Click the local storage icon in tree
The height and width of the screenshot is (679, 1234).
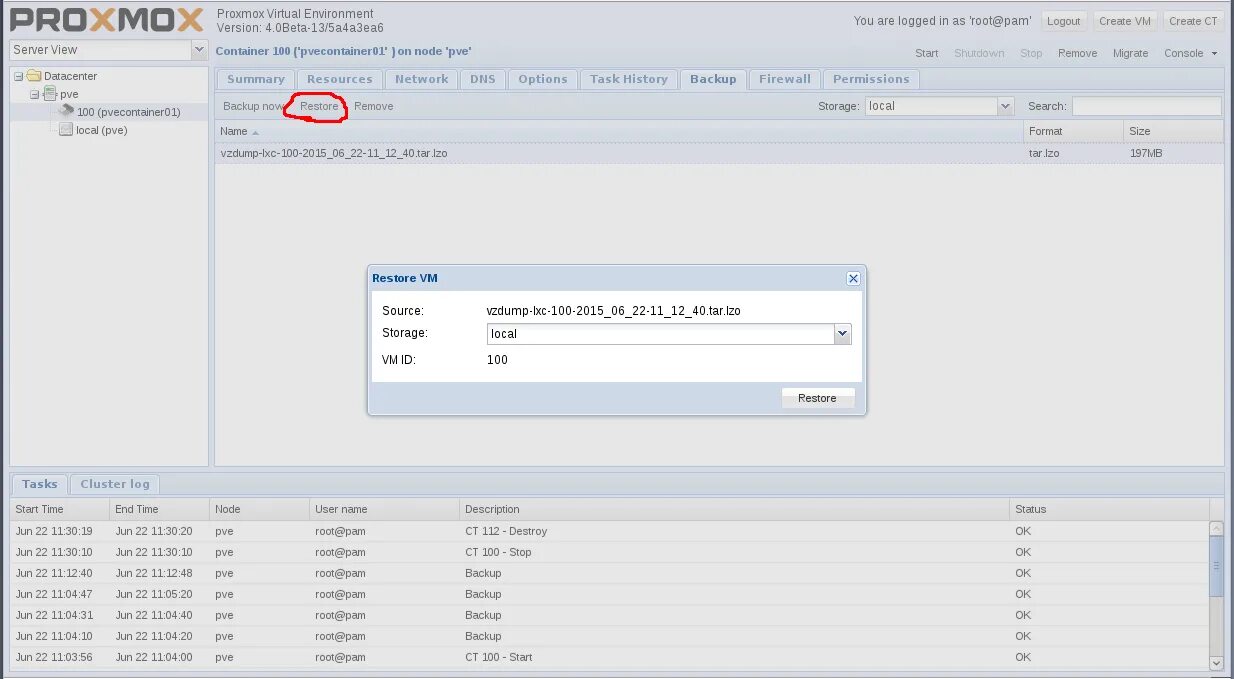click(66, 130)
